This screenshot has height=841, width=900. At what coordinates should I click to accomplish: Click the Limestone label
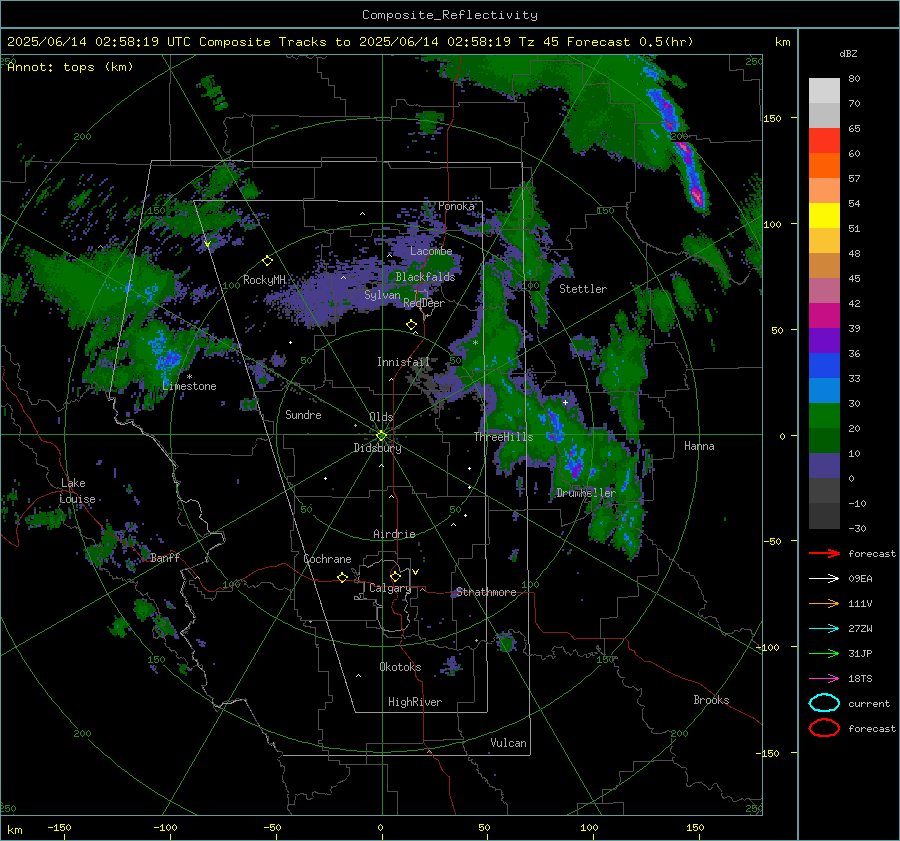(189, 386)
